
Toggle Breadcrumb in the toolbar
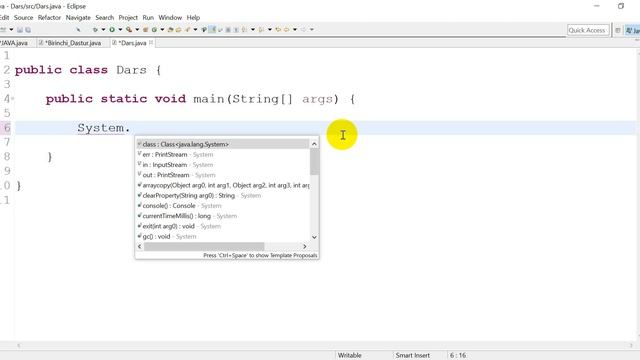tap(204, 30)
